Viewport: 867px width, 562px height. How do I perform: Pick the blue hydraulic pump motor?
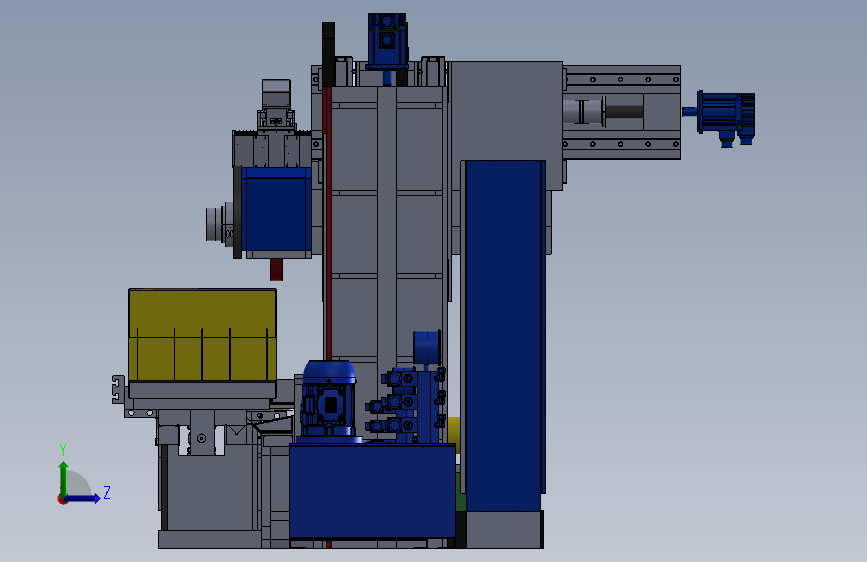tap(328, 400)
